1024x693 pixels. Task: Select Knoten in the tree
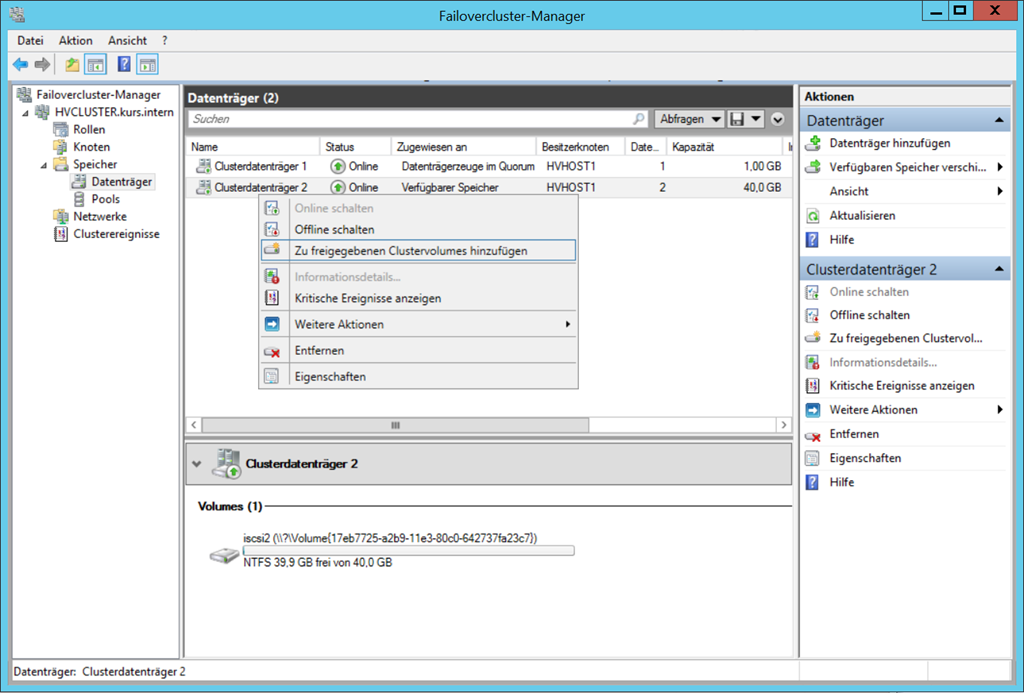(91, 147)
